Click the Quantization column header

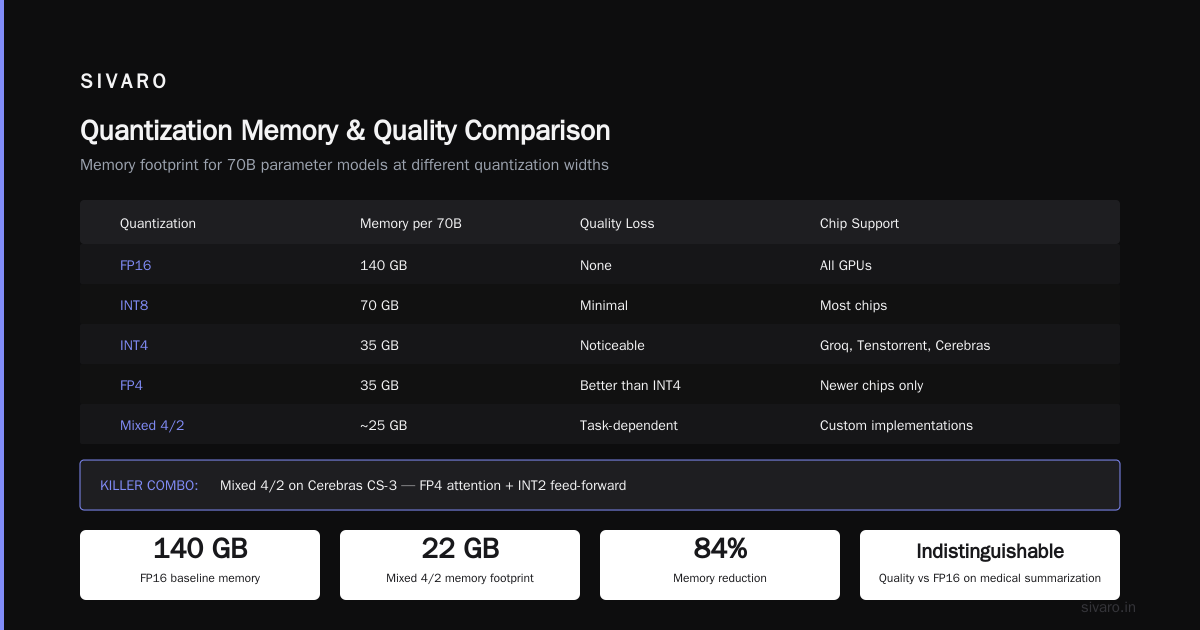point(158,223)
